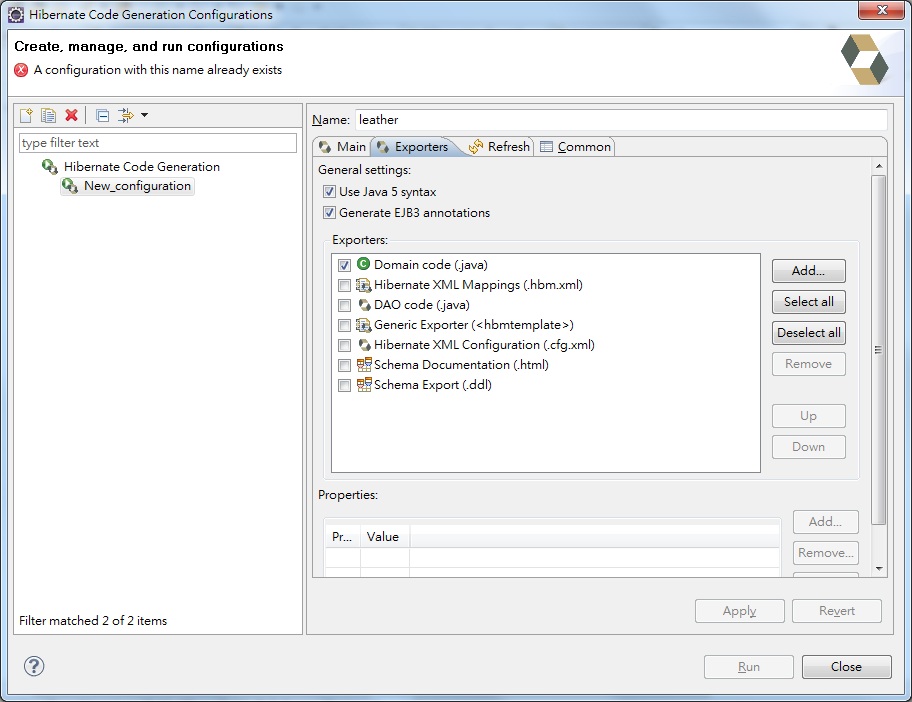The width and height of the screenshot is (912, 702).
Task: Click Hibernate Code Generation tree icon
Action: tap(49, 167)
